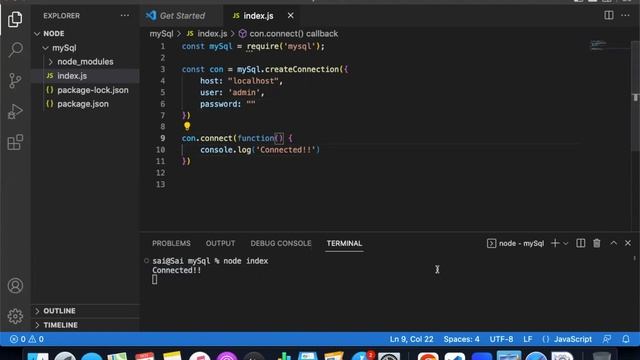Open the Accounts menu icon
This screenshot has width=640, height=360.
click(x=15, y=286)
